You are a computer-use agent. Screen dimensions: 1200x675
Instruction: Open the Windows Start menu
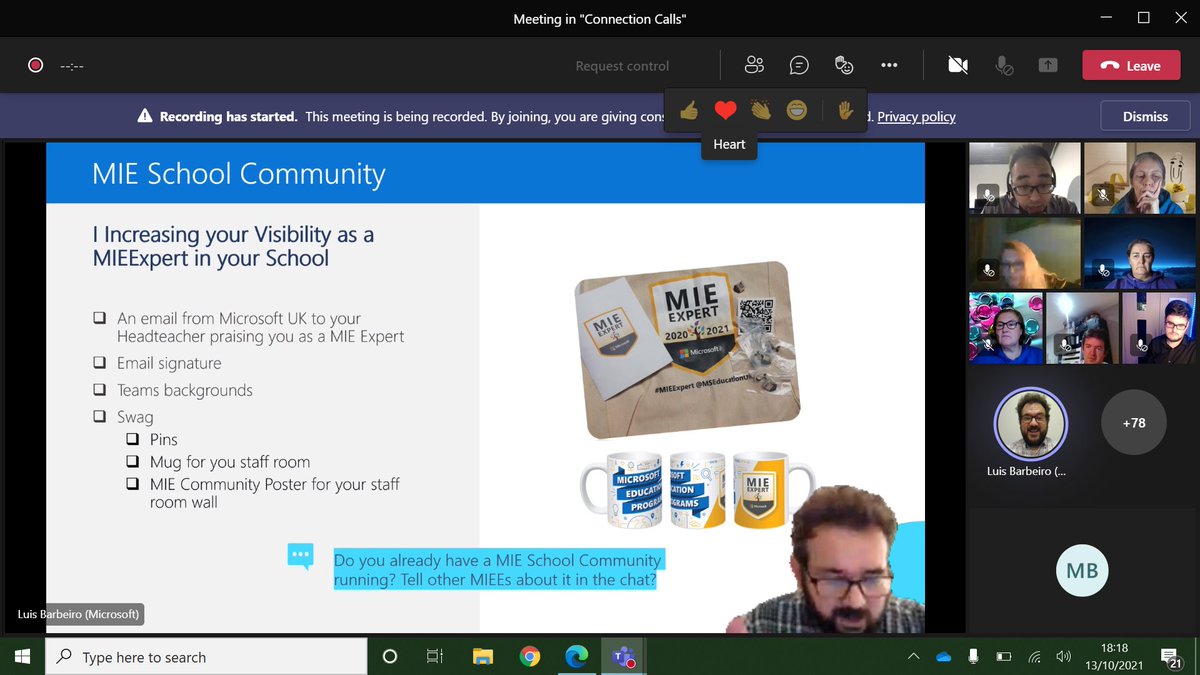pyautogui.click(x=23, y=657)
